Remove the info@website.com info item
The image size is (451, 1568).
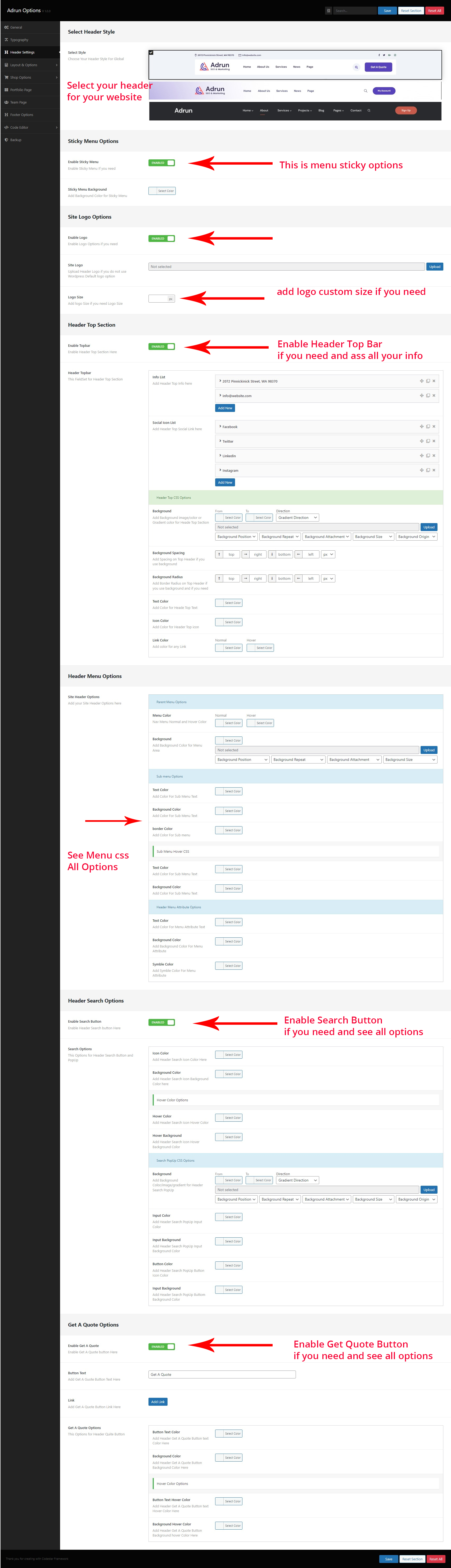point(434,396)
